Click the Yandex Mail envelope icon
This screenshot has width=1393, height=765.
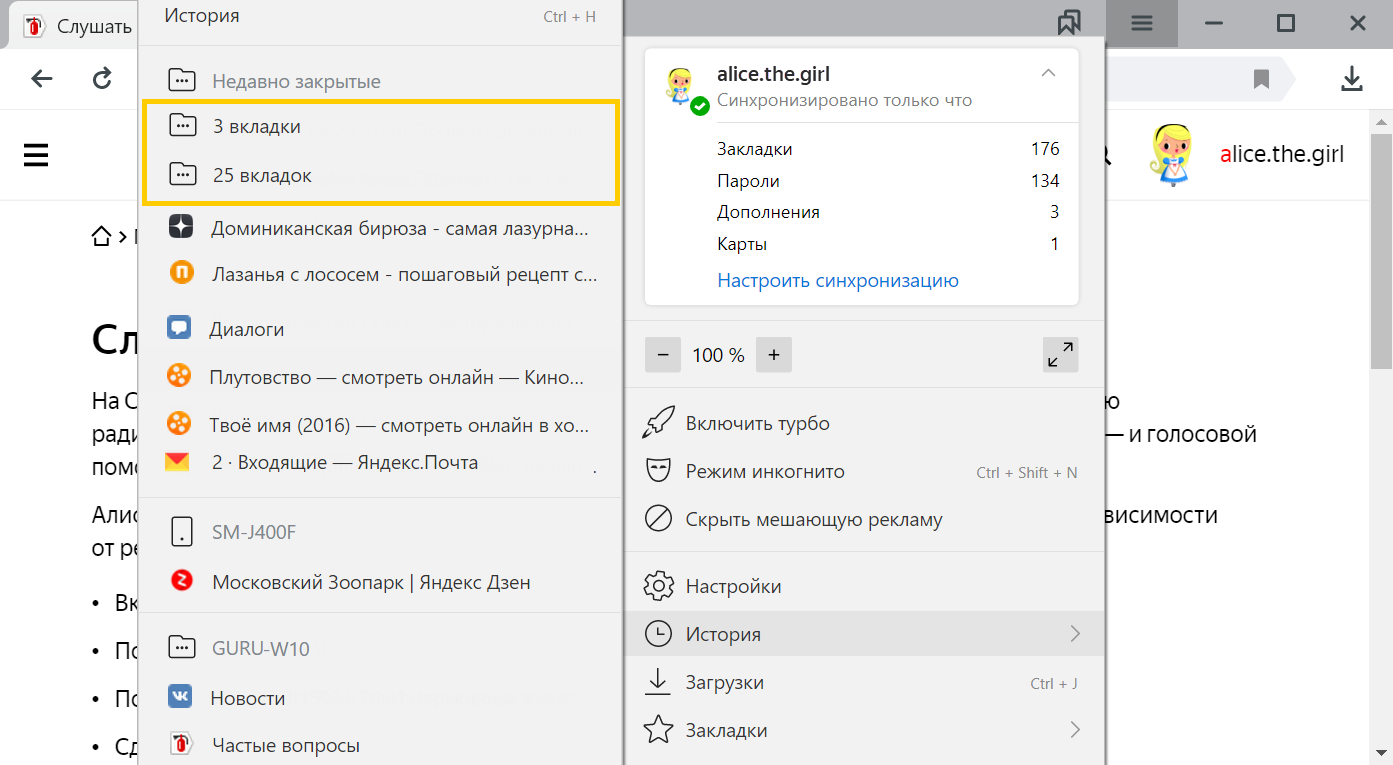click(x=177, y=463)
